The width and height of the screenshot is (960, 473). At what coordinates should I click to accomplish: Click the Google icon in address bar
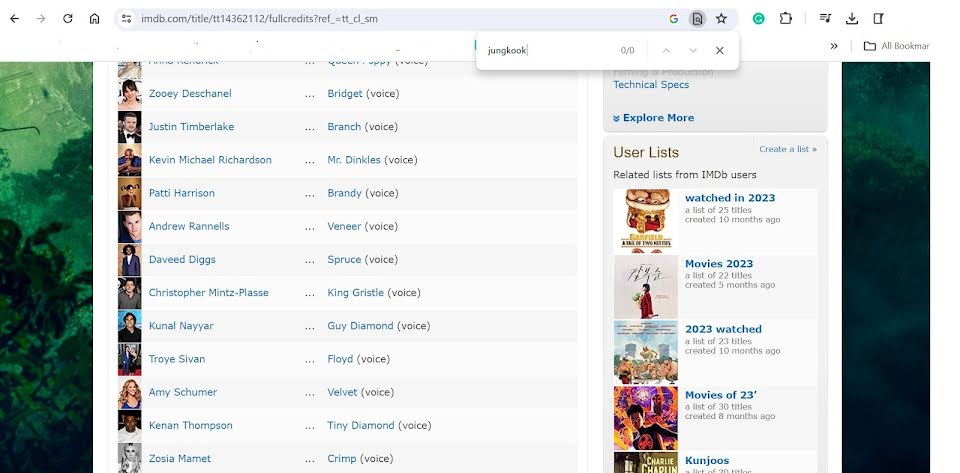[673, 18]
